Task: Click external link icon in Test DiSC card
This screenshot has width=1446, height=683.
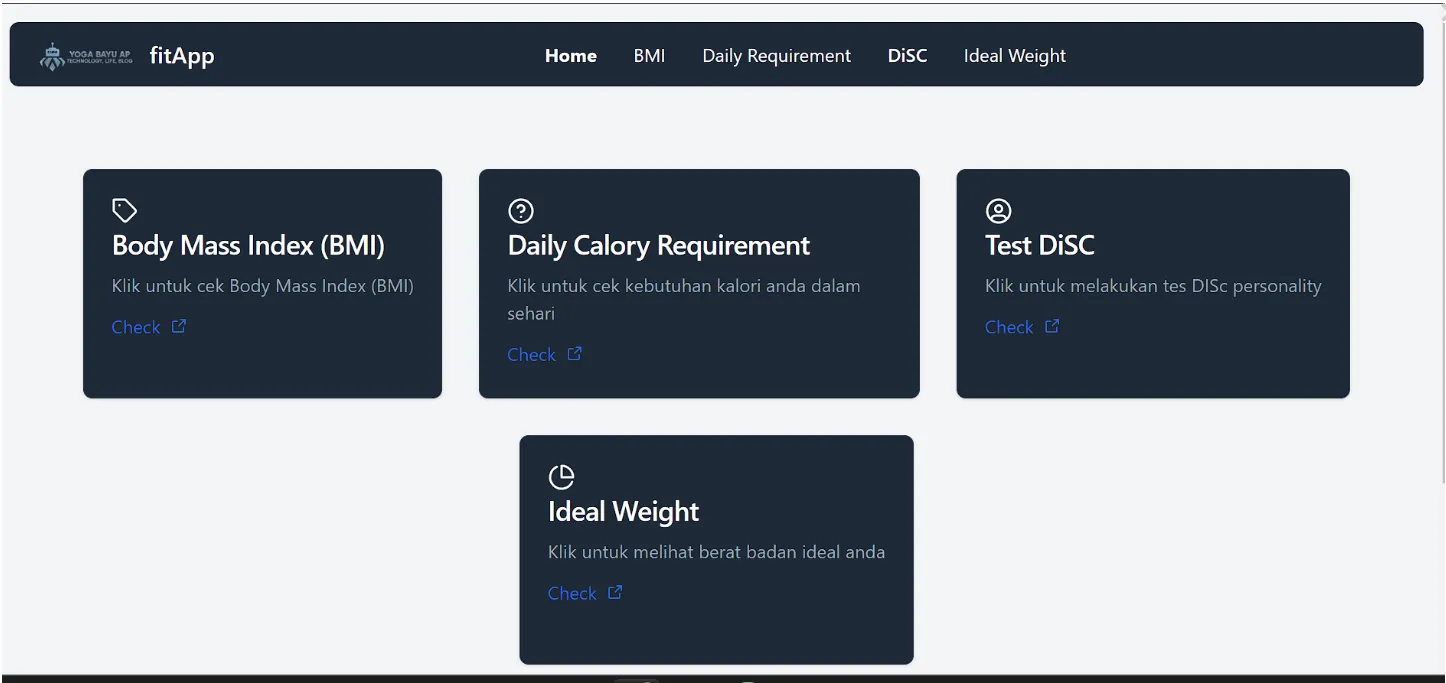Action: [x=1052, y=326]
